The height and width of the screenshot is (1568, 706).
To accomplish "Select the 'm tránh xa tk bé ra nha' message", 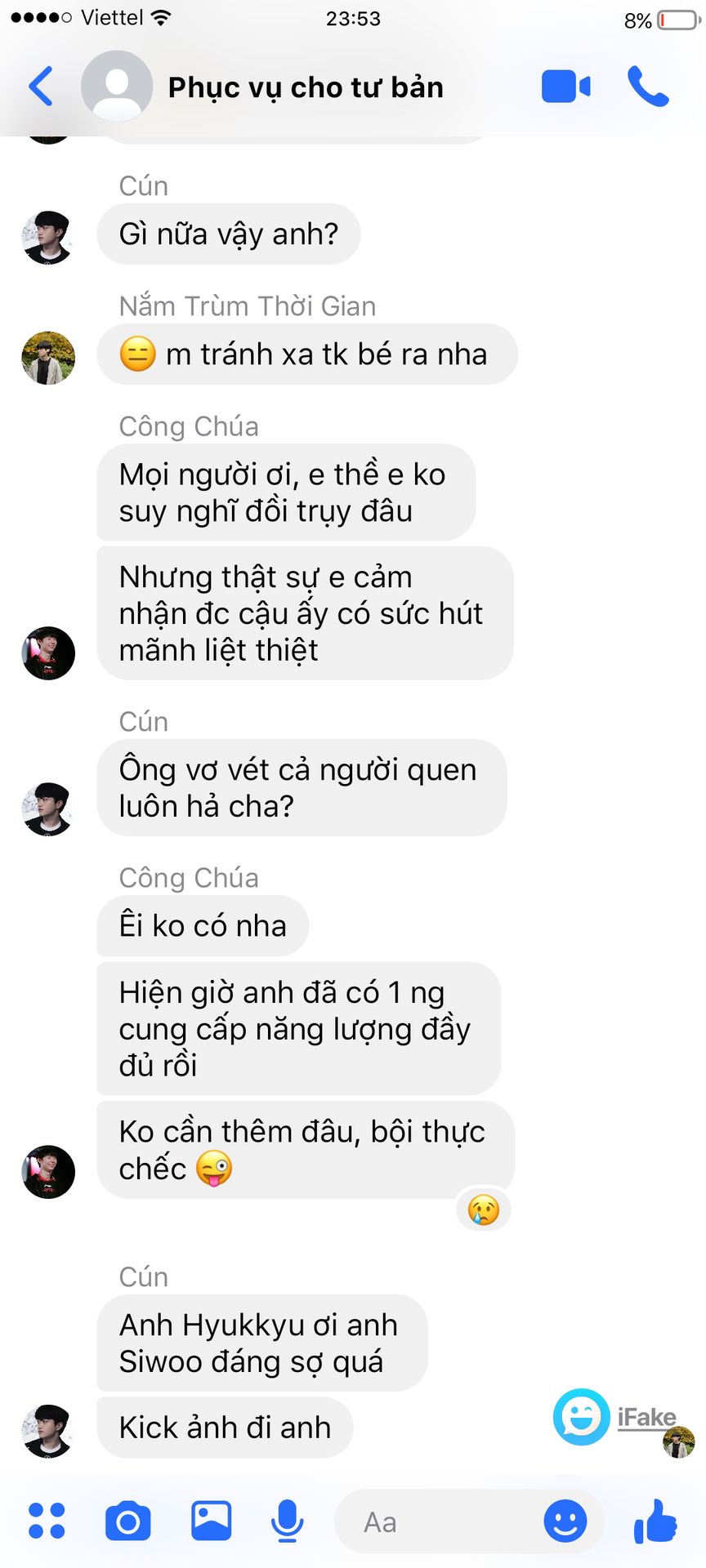I will 307,354.
